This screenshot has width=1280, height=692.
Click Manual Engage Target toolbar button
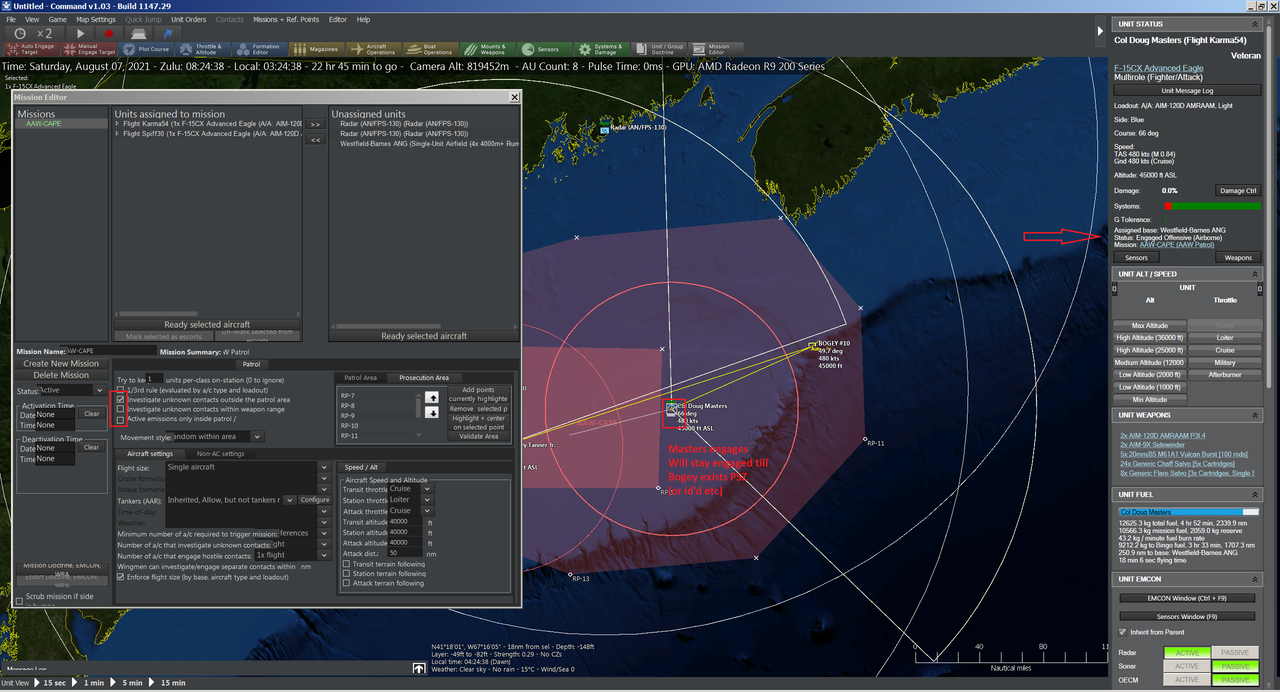tap(87, 49)
